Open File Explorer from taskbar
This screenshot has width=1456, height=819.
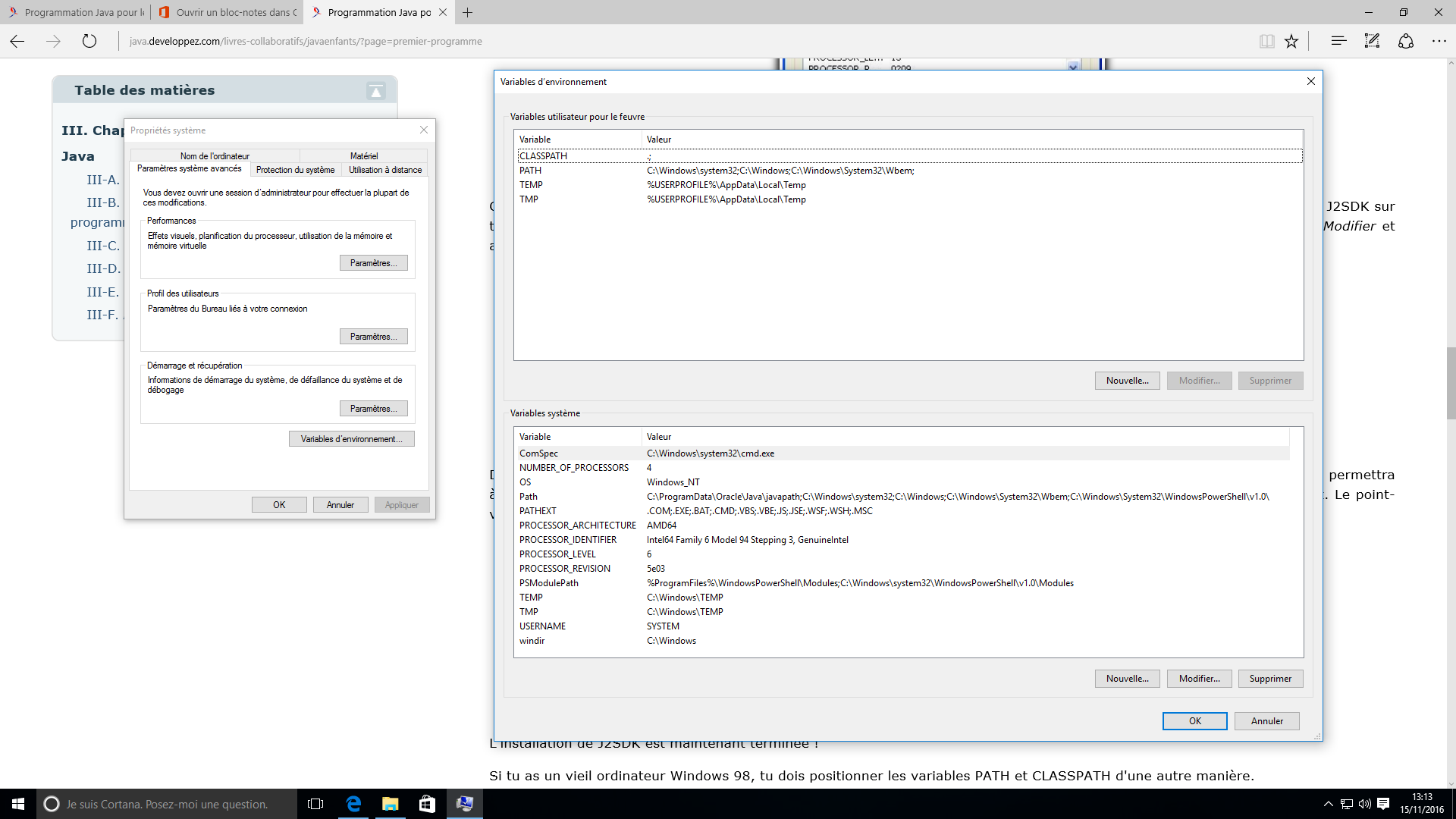391,804
